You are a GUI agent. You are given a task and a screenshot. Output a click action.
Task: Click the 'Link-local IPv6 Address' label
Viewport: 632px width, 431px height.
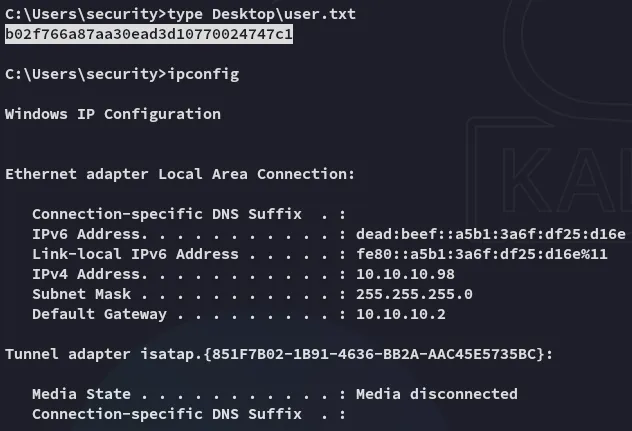coord(126,254)
